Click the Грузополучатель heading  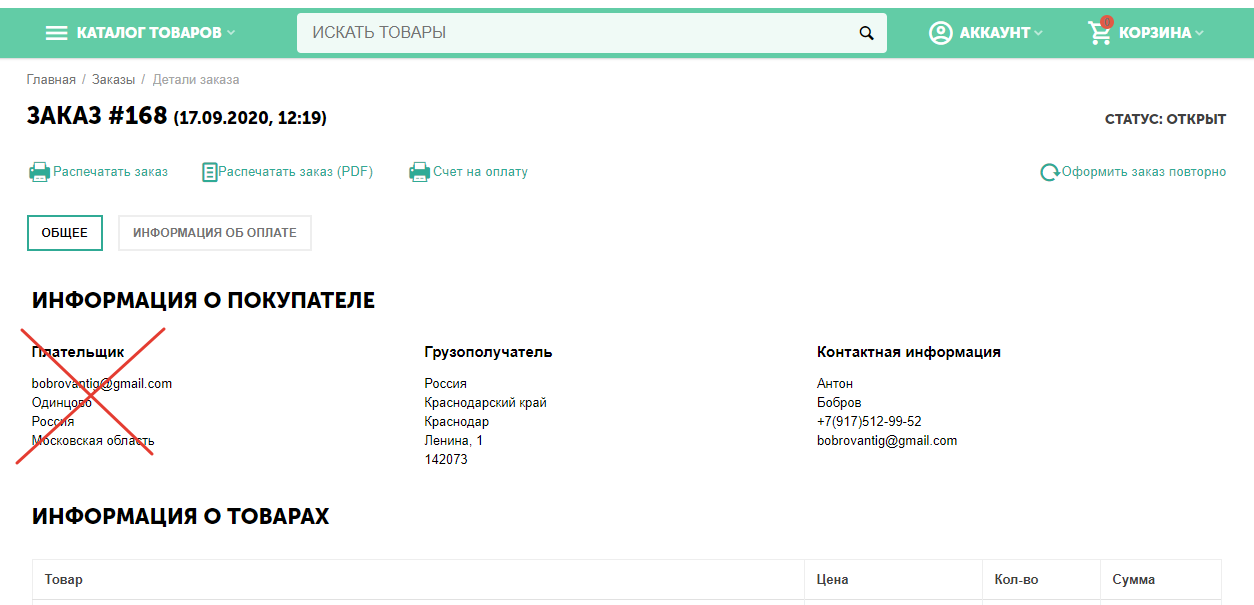coord(488,352)
